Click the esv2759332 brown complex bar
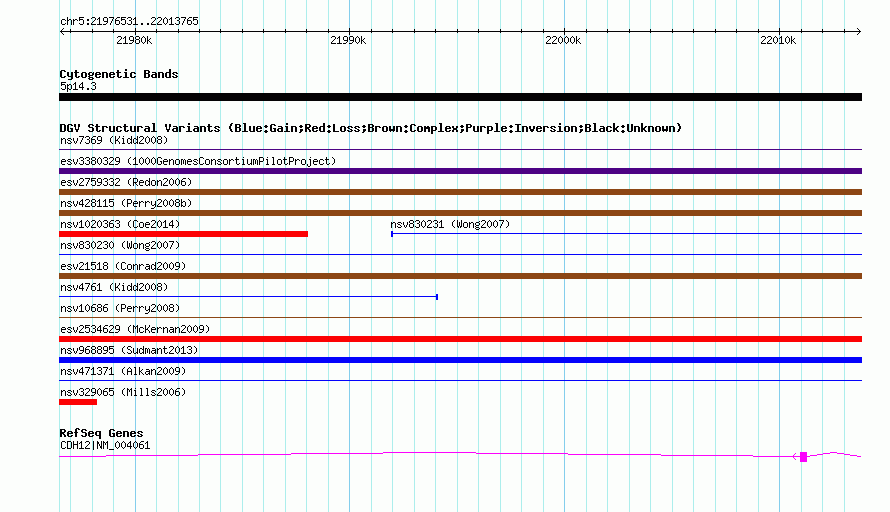Screen dimensions: 890x512 click(x=460, y=192)
